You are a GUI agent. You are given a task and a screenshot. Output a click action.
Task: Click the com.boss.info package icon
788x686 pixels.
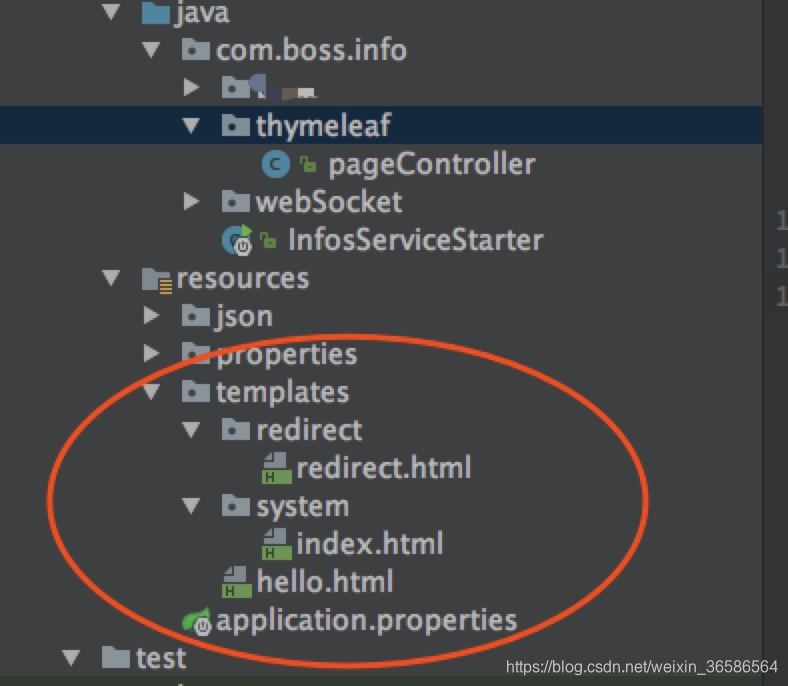[195, 50]
